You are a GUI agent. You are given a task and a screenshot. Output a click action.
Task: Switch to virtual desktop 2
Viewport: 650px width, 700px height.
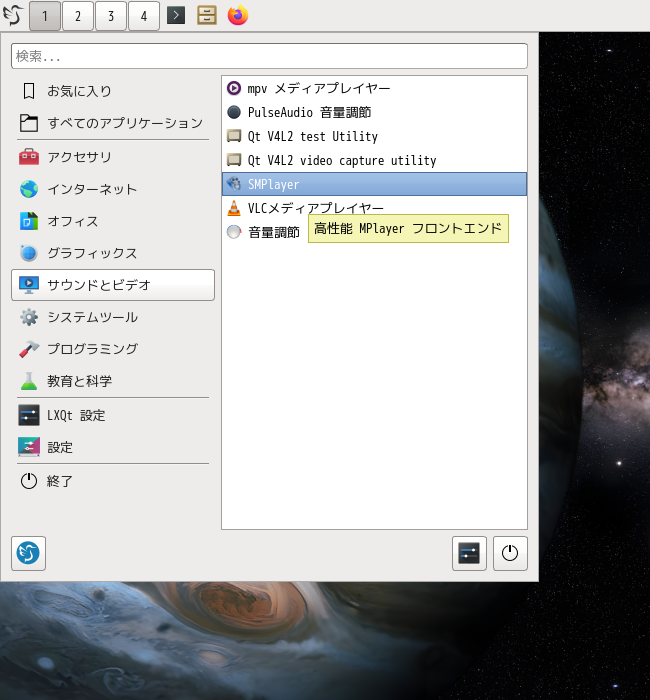pyautogui.click(x=78, y=16)
